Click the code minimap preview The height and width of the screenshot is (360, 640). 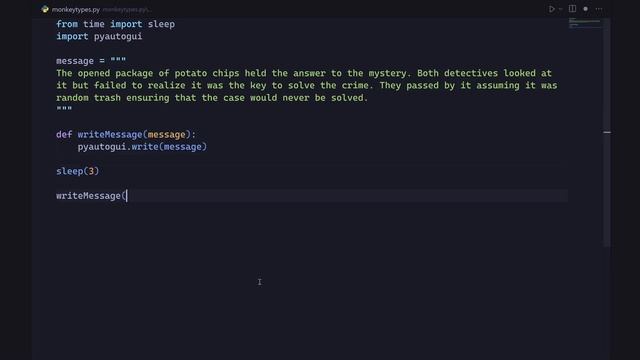click(585, 23)
